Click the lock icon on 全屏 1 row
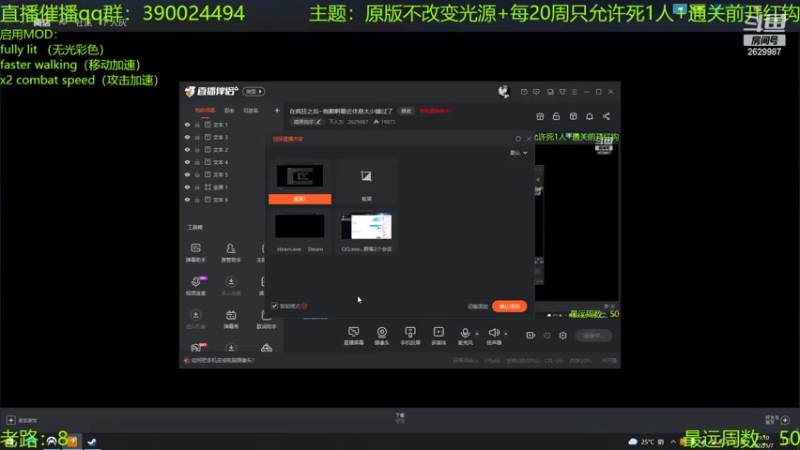The image size is (800, 450). (x=197, y=187)
